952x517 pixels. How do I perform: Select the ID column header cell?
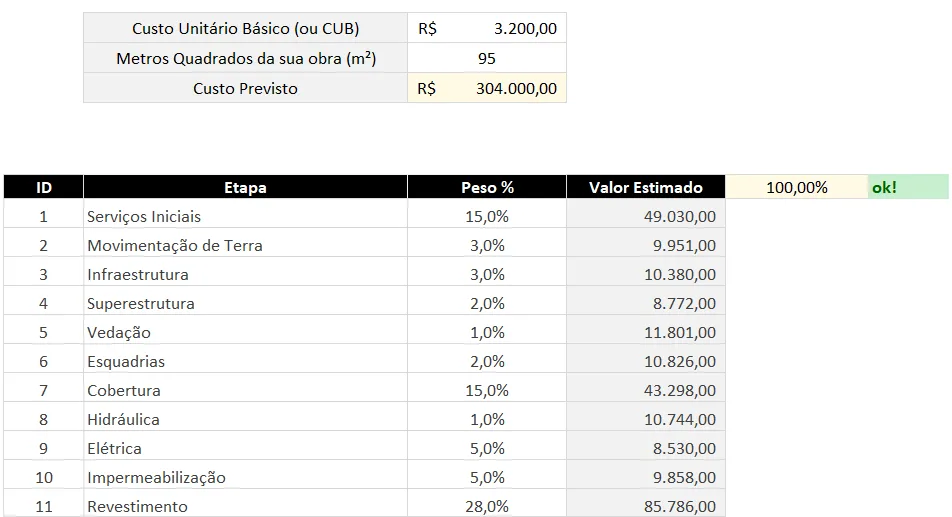click(x=44, y=188)
